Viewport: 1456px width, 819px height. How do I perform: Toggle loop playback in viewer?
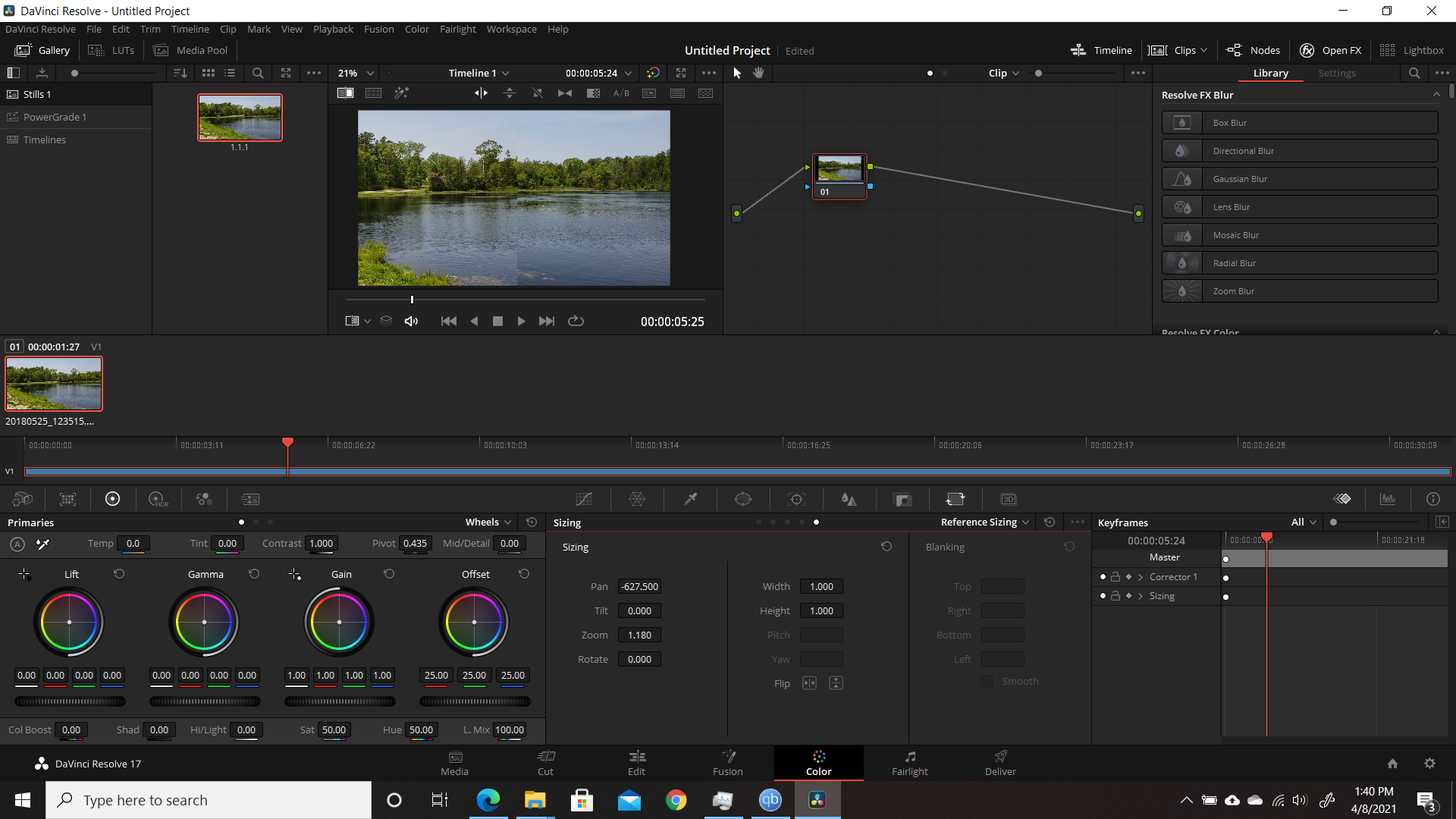576,321
